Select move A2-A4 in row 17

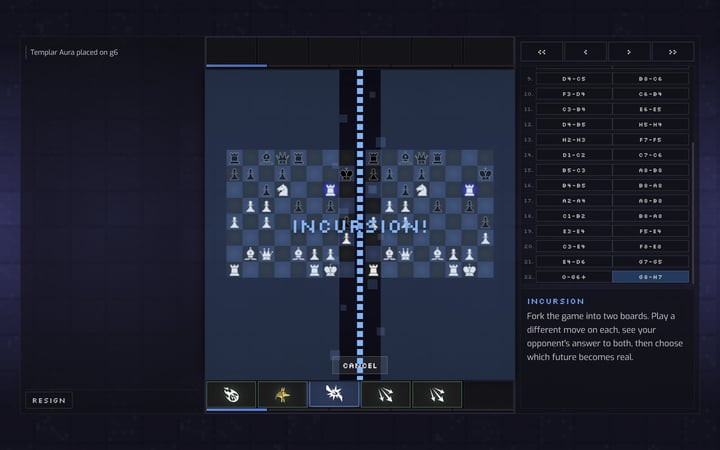coord(574,201)
